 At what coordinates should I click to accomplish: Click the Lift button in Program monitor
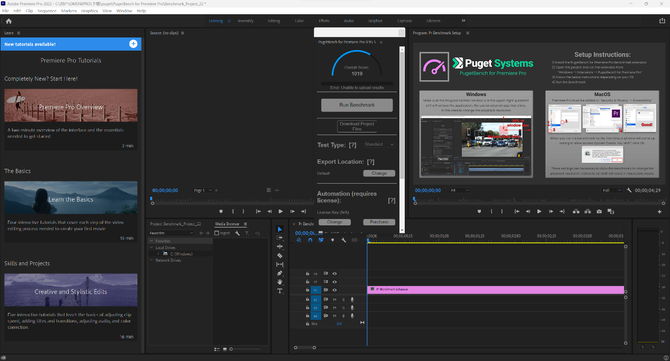point(576,211)
